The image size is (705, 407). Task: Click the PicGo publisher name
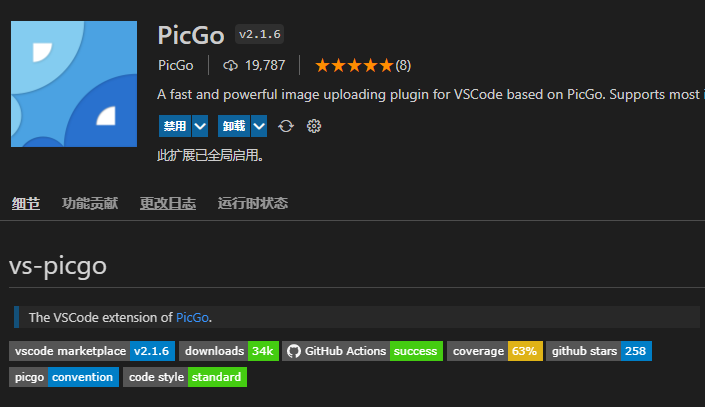(176, 66)
